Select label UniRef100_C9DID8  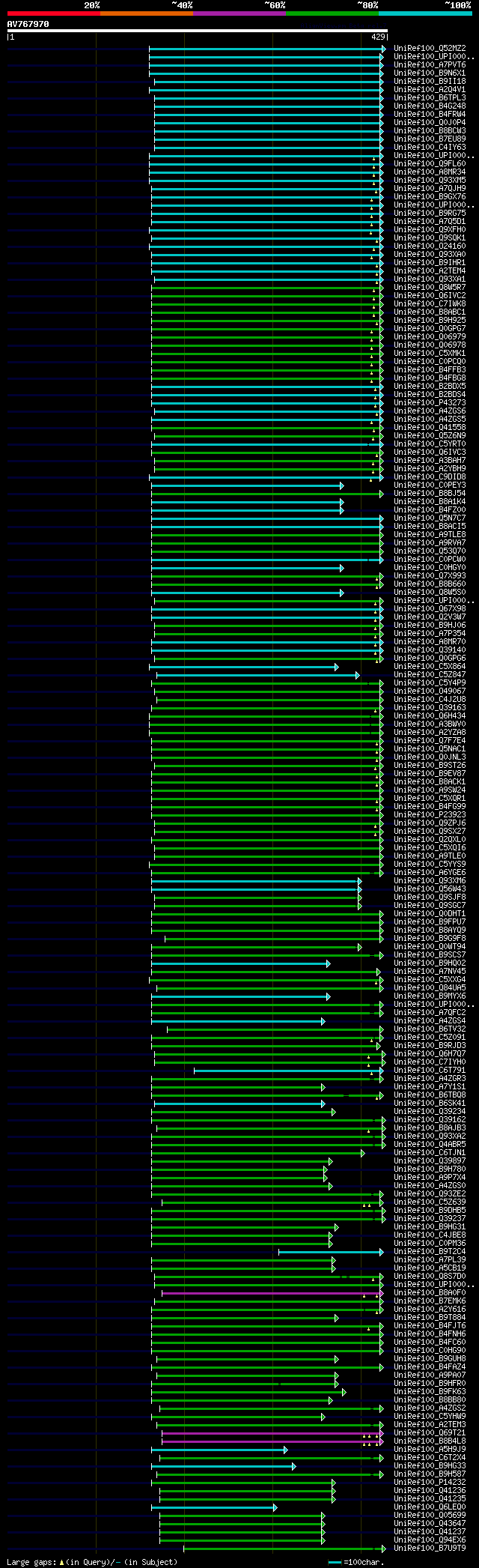[x=430, y=477]
